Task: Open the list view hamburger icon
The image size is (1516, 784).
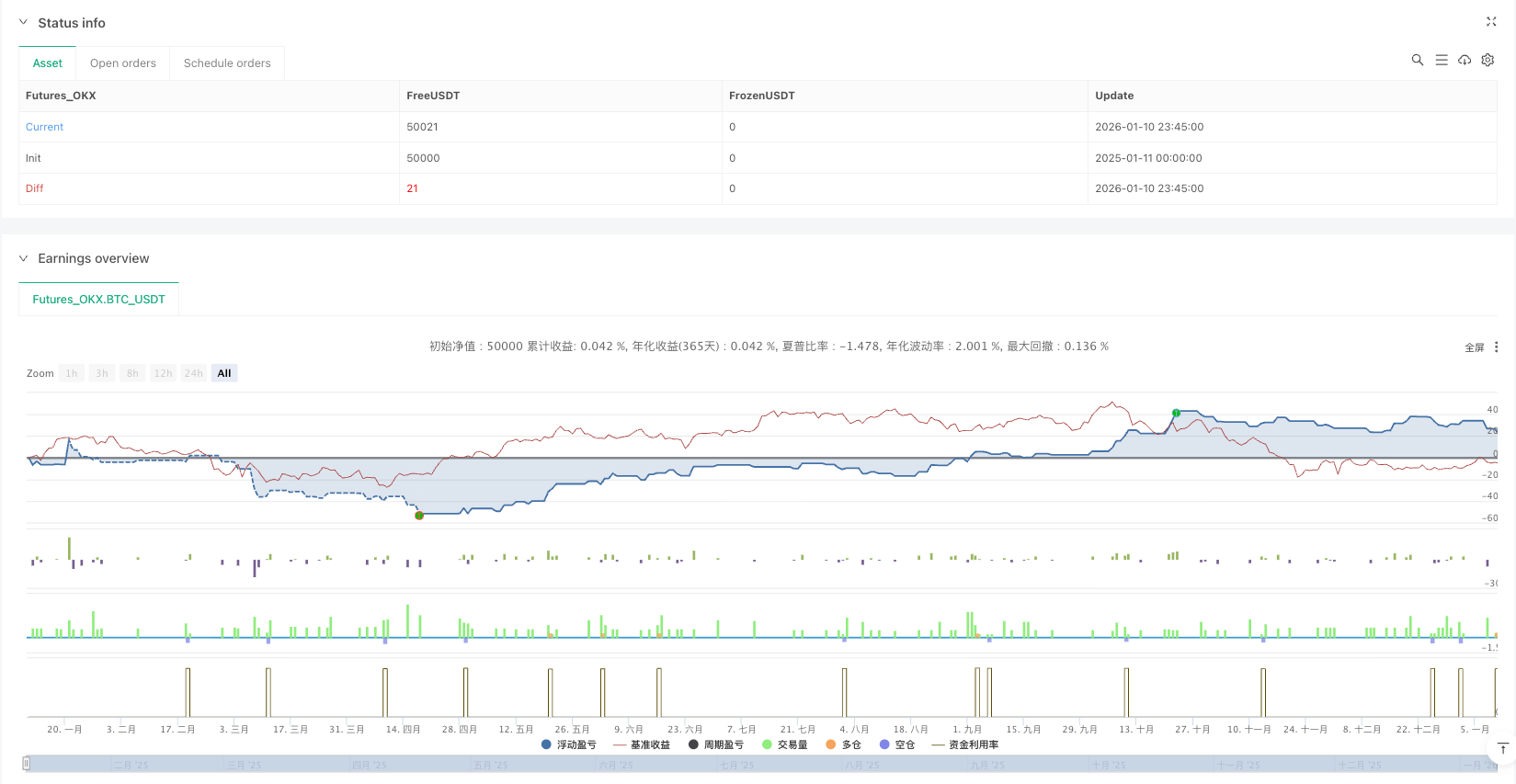Action: click(1441, 60)
